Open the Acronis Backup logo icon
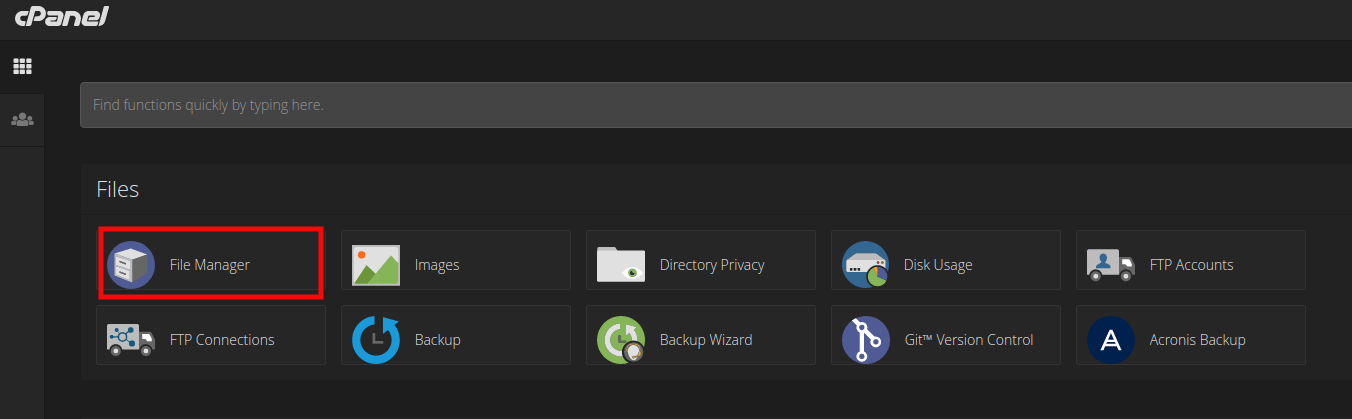This screenshot has width=1352, height=419. pyautogui.click(x=1111, y=340)
